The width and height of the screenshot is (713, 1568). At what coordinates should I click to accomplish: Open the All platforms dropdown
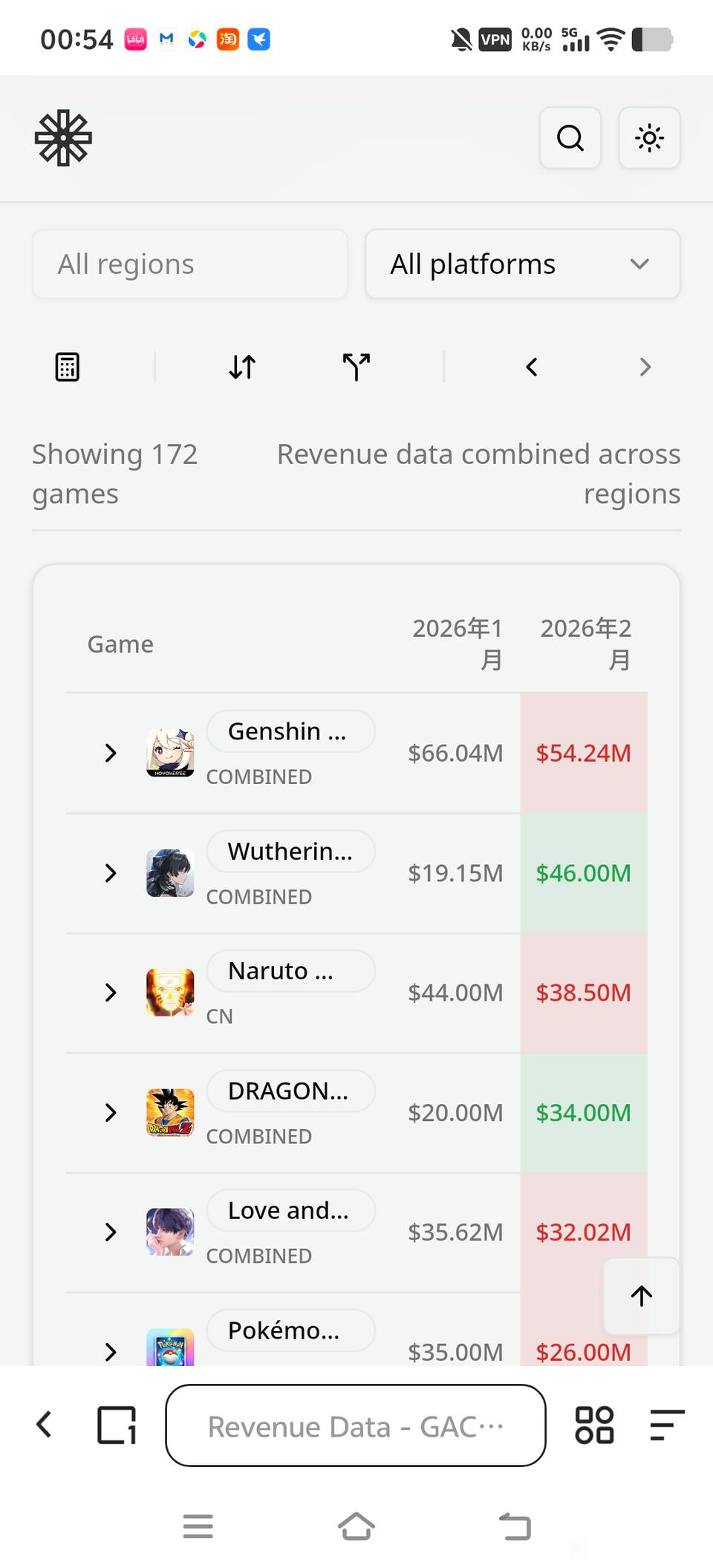click(x=522, y=264)
